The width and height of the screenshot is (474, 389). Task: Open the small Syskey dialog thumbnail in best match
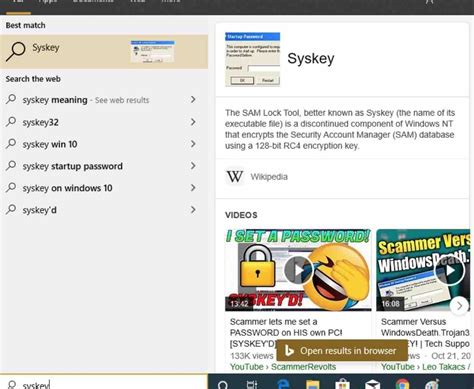point(153,52)
